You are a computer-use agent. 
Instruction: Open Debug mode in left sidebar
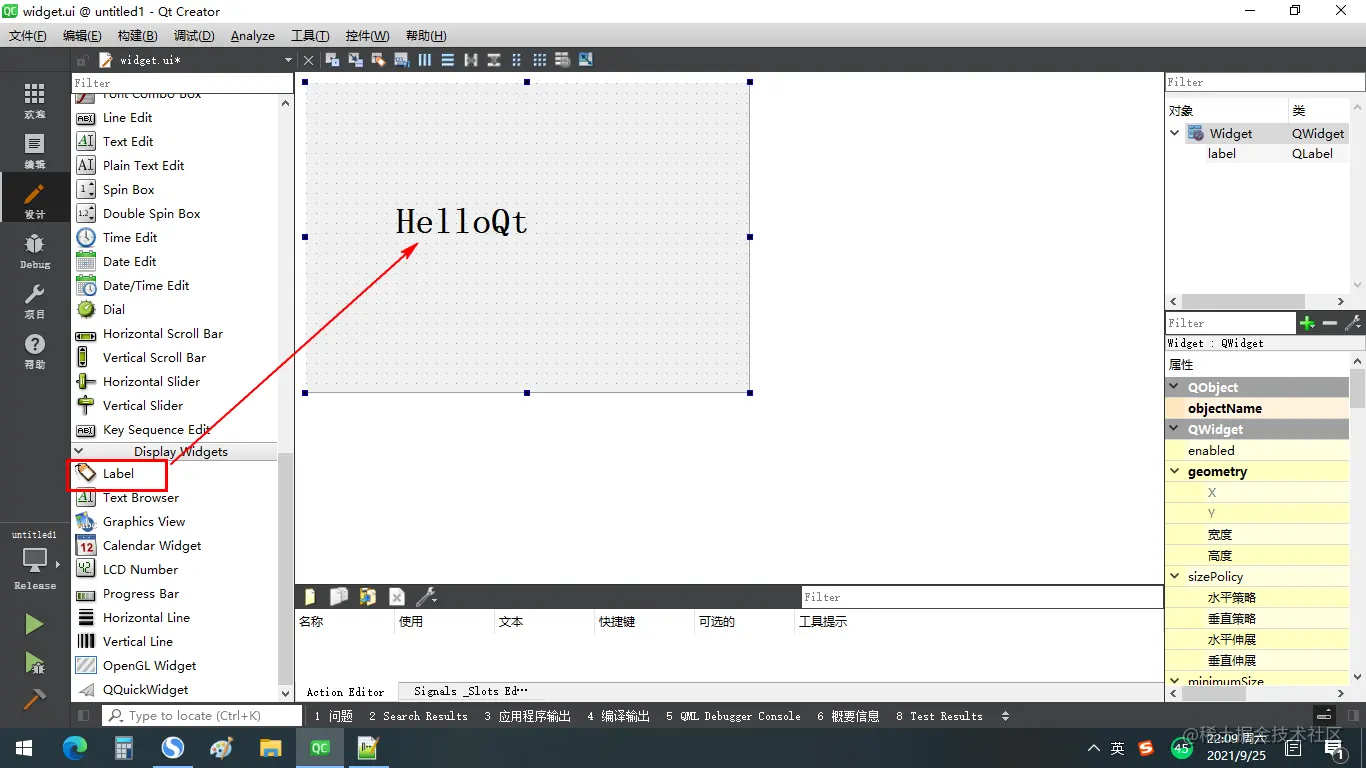(x=35, y=250)
